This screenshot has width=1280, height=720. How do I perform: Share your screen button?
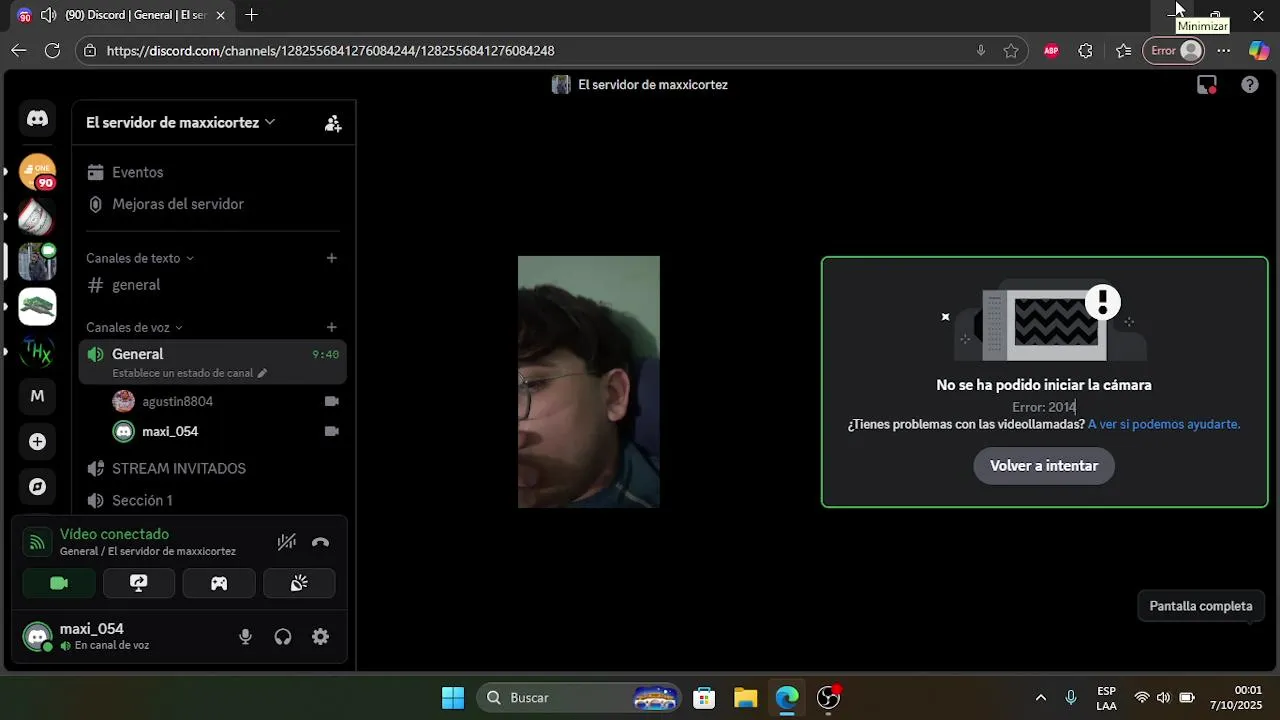point(139,583)
